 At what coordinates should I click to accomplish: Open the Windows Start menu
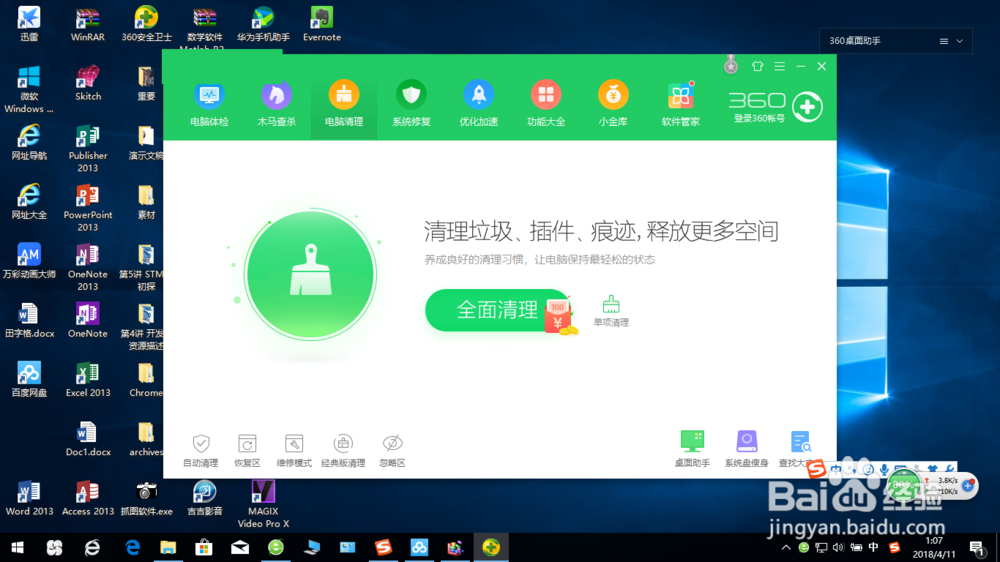(x=18, y=547)
